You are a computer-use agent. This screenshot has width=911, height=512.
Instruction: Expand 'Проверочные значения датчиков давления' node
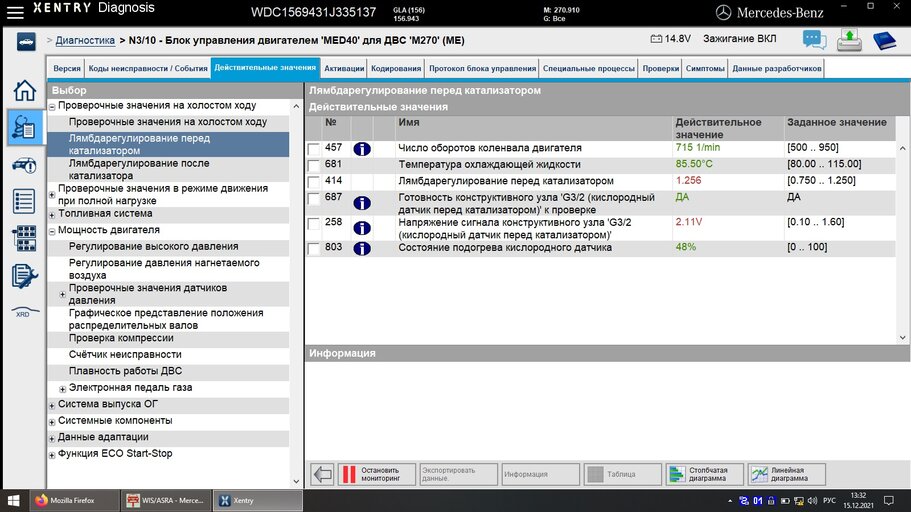[x=62, y=295]
